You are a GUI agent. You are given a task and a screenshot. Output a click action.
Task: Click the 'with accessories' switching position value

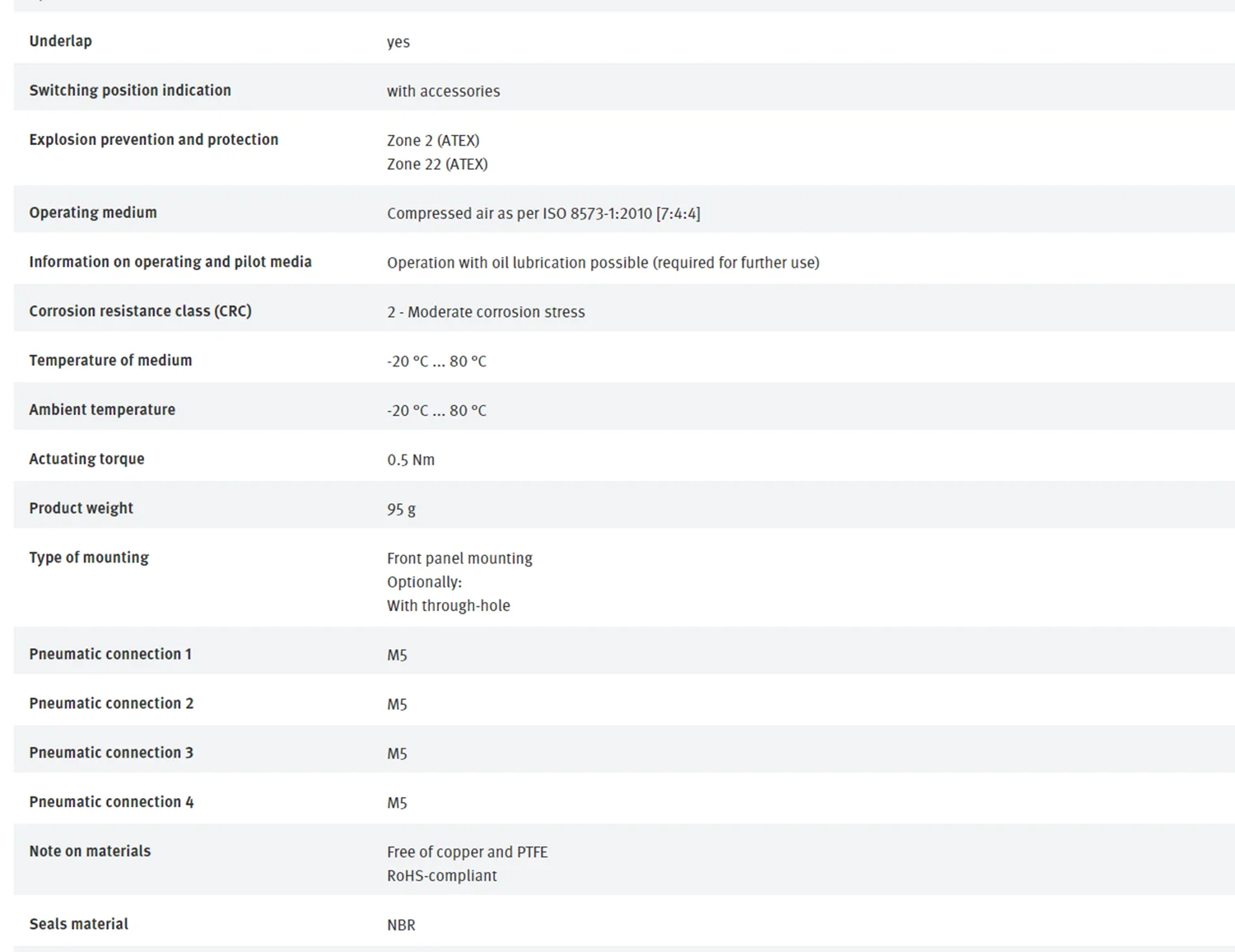tap(443, 91)
